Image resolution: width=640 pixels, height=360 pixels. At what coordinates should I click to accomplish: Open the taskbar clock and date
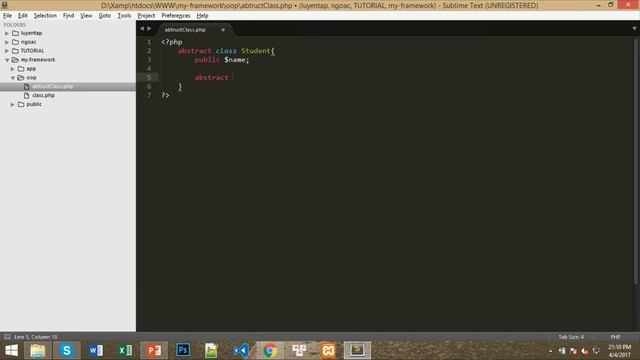pyautogui.click(x=620, y=351)
